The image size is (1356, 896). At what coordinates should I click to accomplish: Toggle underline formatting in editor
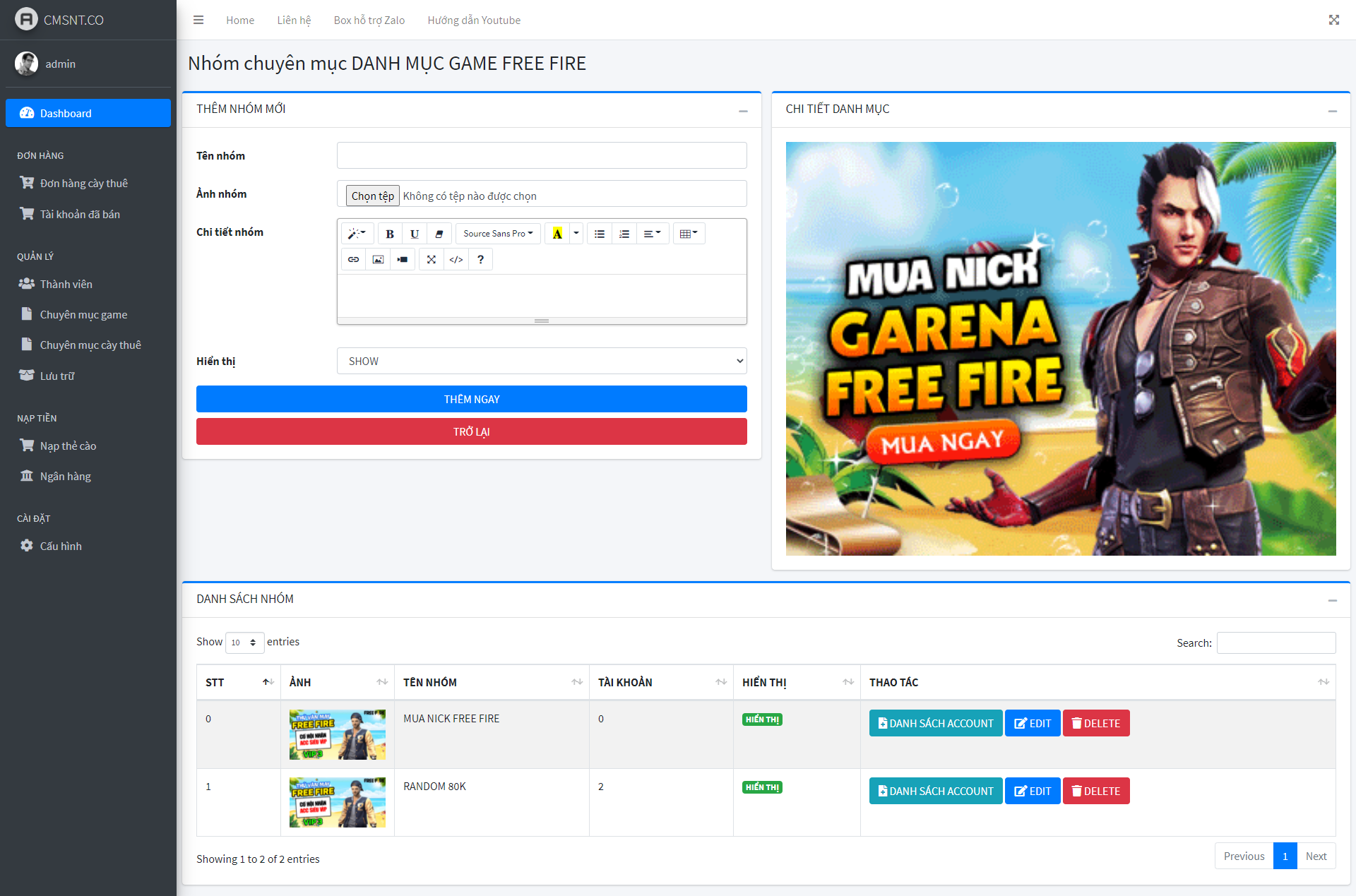(x=415, y=234)
